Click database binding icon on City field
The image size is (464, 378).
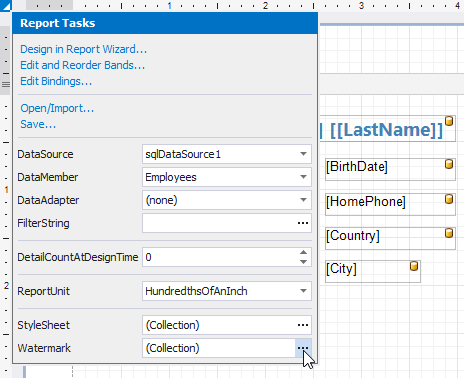click(x=414, y=266)
